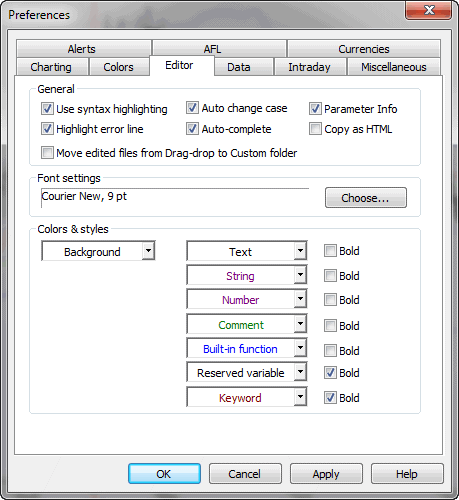The width and height of the screenshot is (459, 500).
Task: Uncheck Parameter Info checkbox
Action: click(315, 109)
